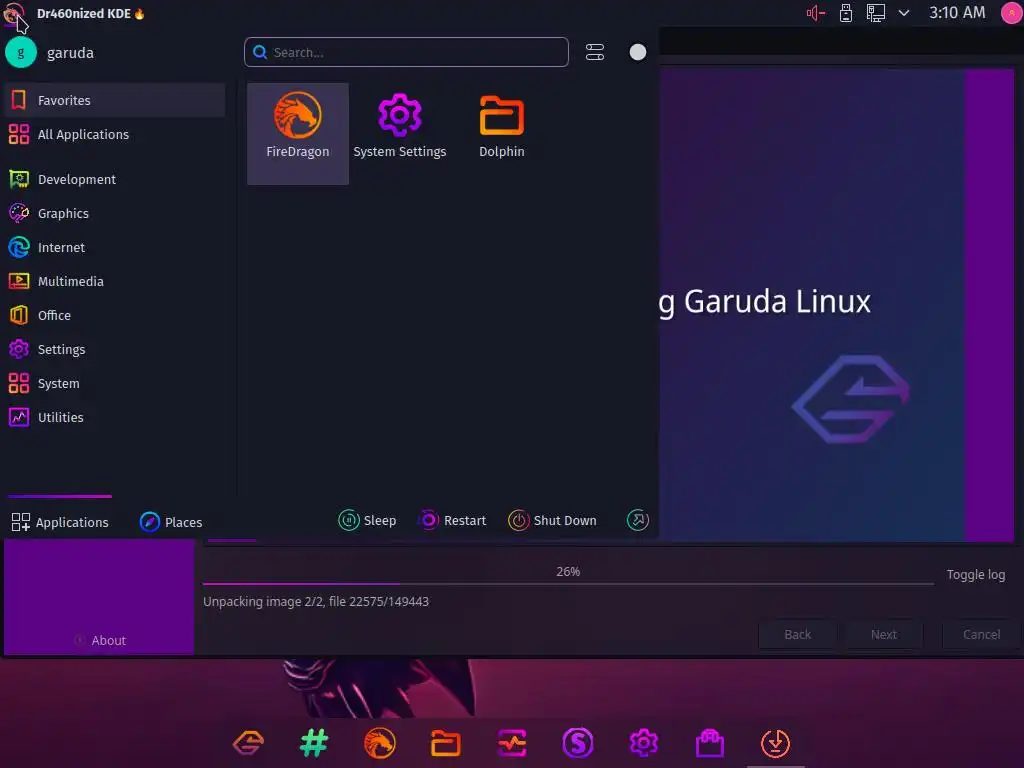Image resolution: width=1024 pixels, height=768 pixels.
Task: Open the network tray icon
Action: point(875,13)
